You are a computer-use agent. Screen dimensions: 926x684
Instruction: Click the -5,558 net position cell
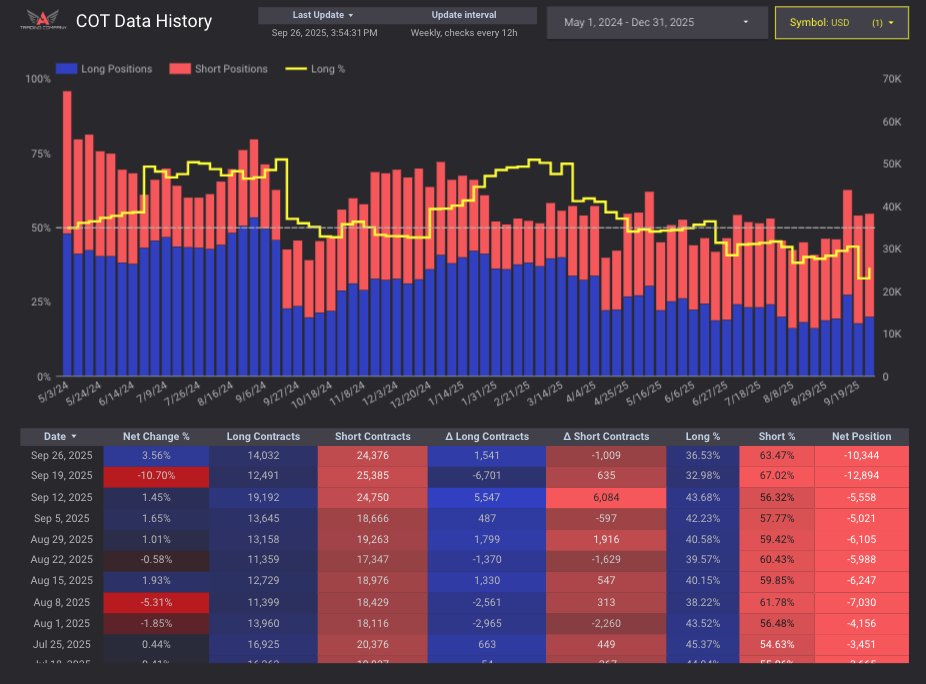tap(862, 497)
